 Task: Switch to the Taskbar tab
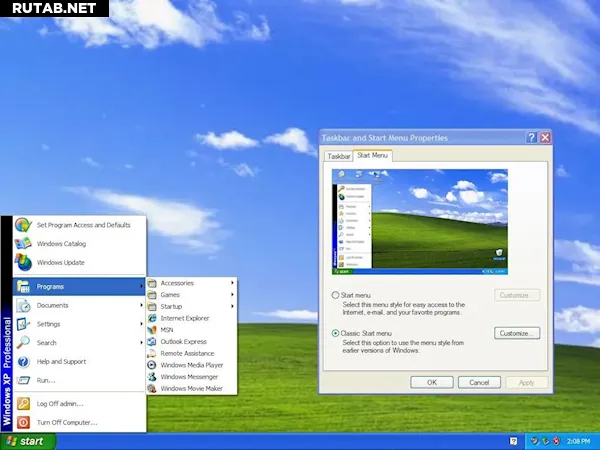[x=339, y=157]
